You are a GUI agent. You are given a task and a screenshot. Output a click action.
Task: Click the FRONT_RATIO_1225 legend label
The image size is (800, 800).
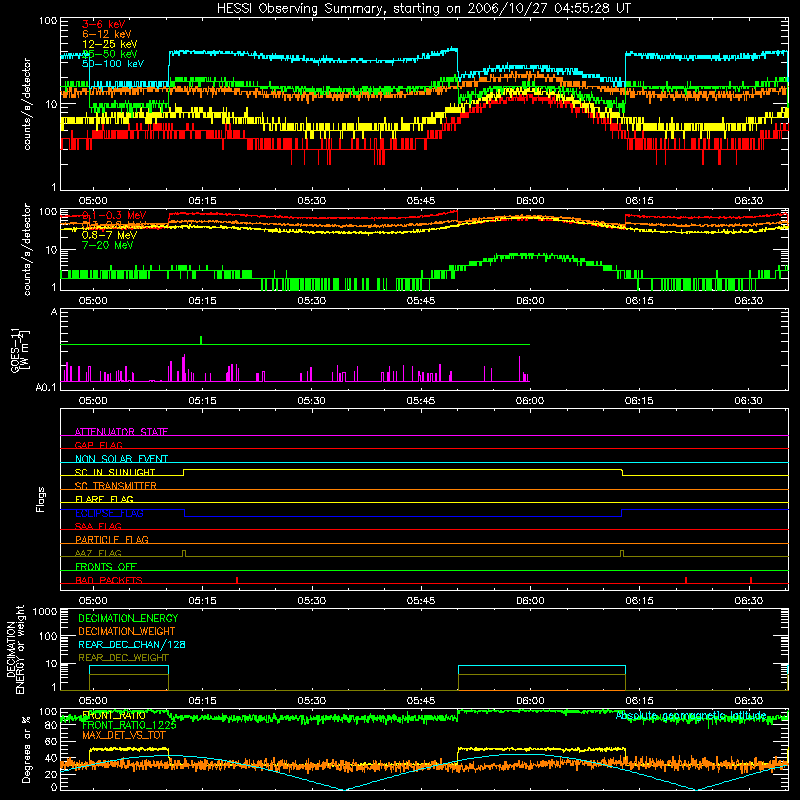click(129, 725)
